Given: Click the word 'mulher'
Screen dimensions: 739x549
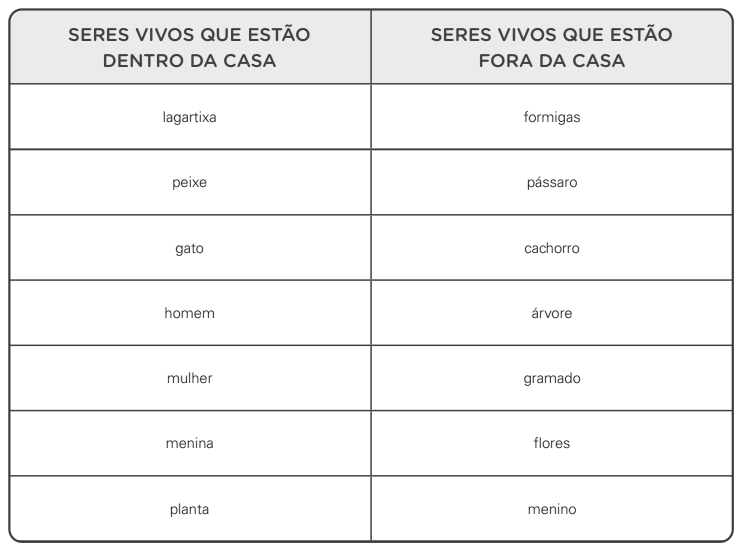Looking at the screenshot, I should (189, 378).
